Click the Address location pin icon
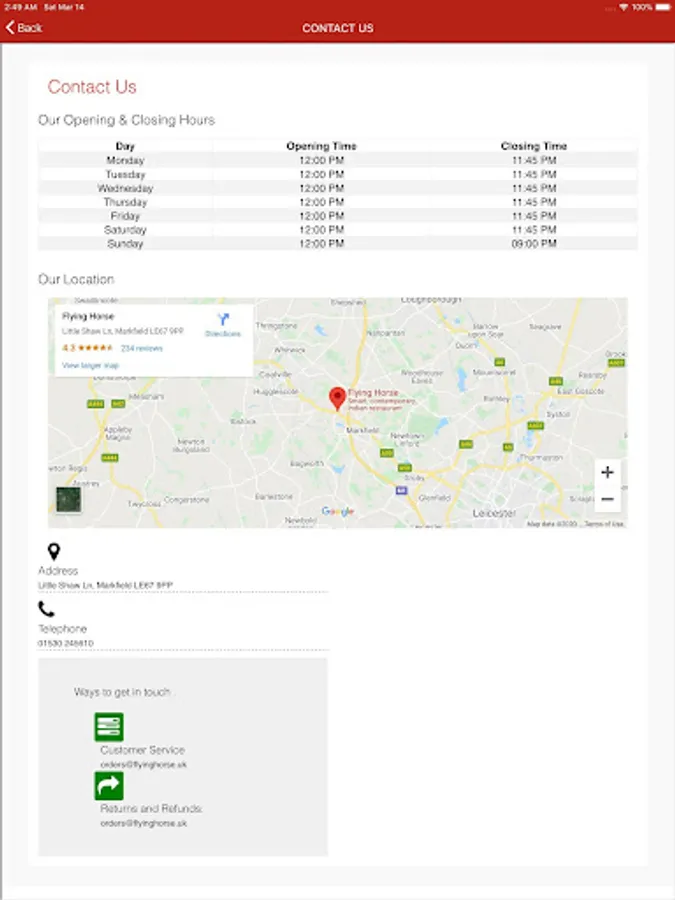Image resolution: width=675 pixels, height=900 pixels. tap(53, 551)
